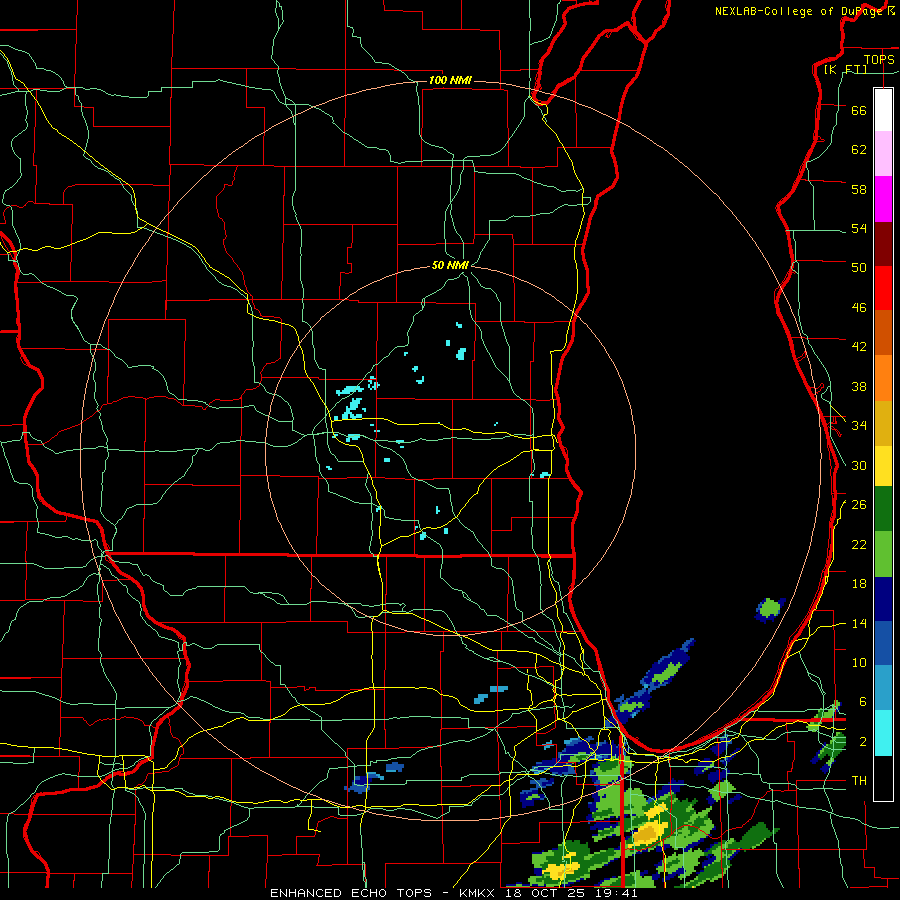Click the 6 scale label
Image resolution: width=900 pixels, height=900 pixels.
[863, 702]
